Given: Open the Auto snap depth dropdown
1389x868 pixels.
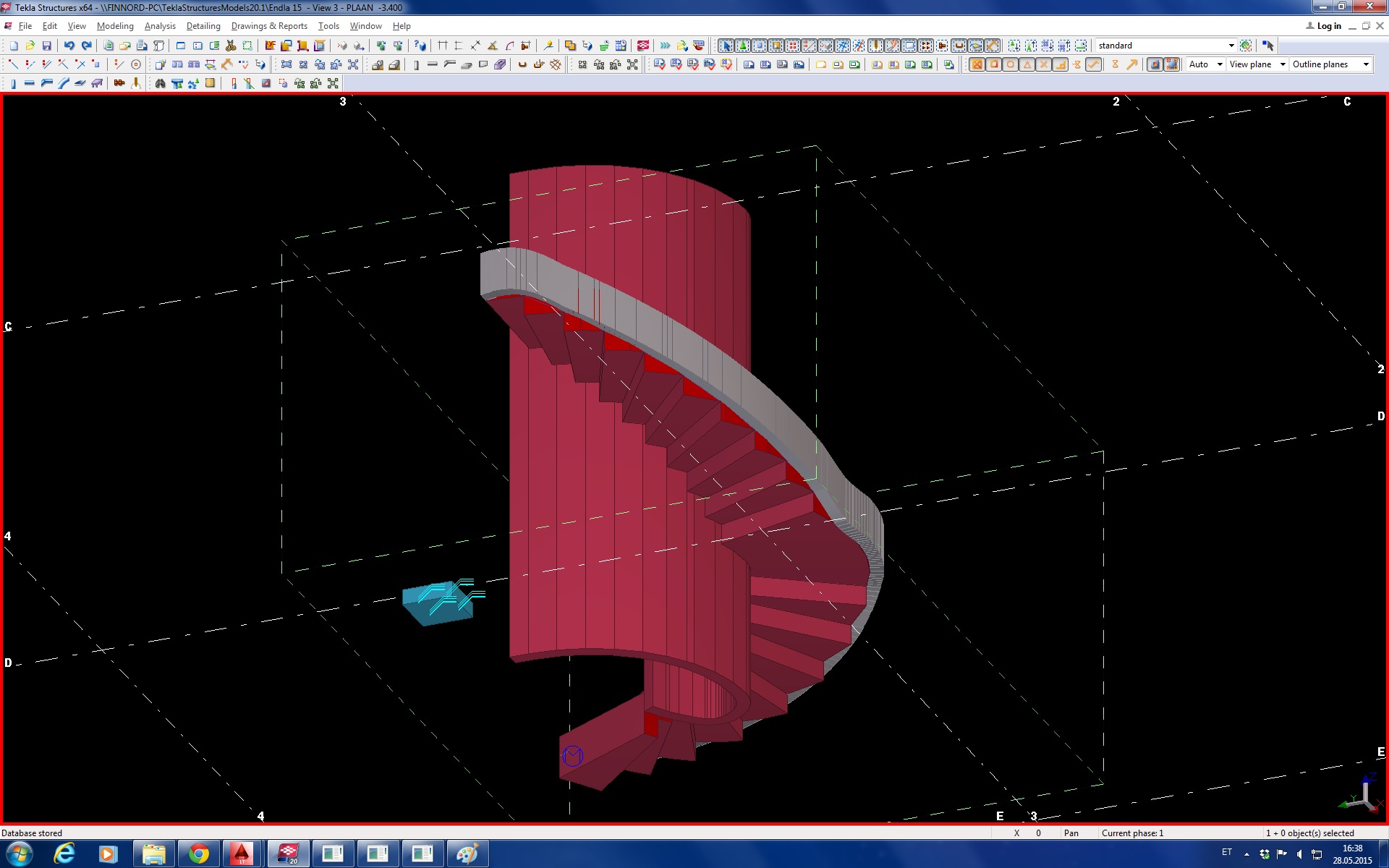Looking at the screenshot, I should click(x=1219, y=64).
